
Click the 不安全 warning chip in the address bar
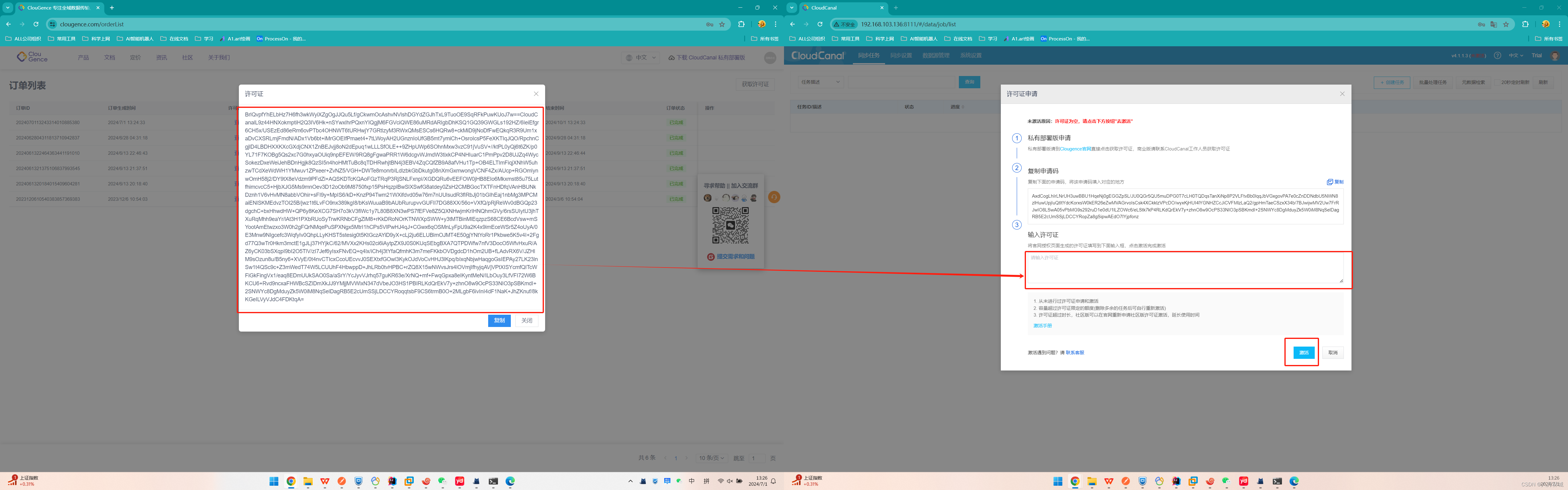point(845,25)
